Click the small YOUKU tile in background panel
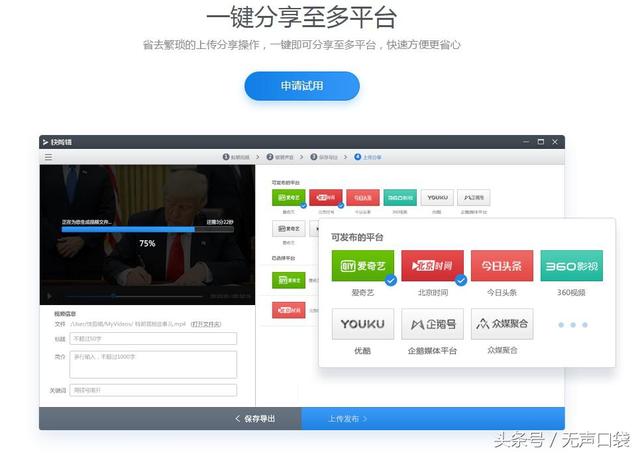The height and width of the screenshot is (454, 640). click(x=436, y=198)
